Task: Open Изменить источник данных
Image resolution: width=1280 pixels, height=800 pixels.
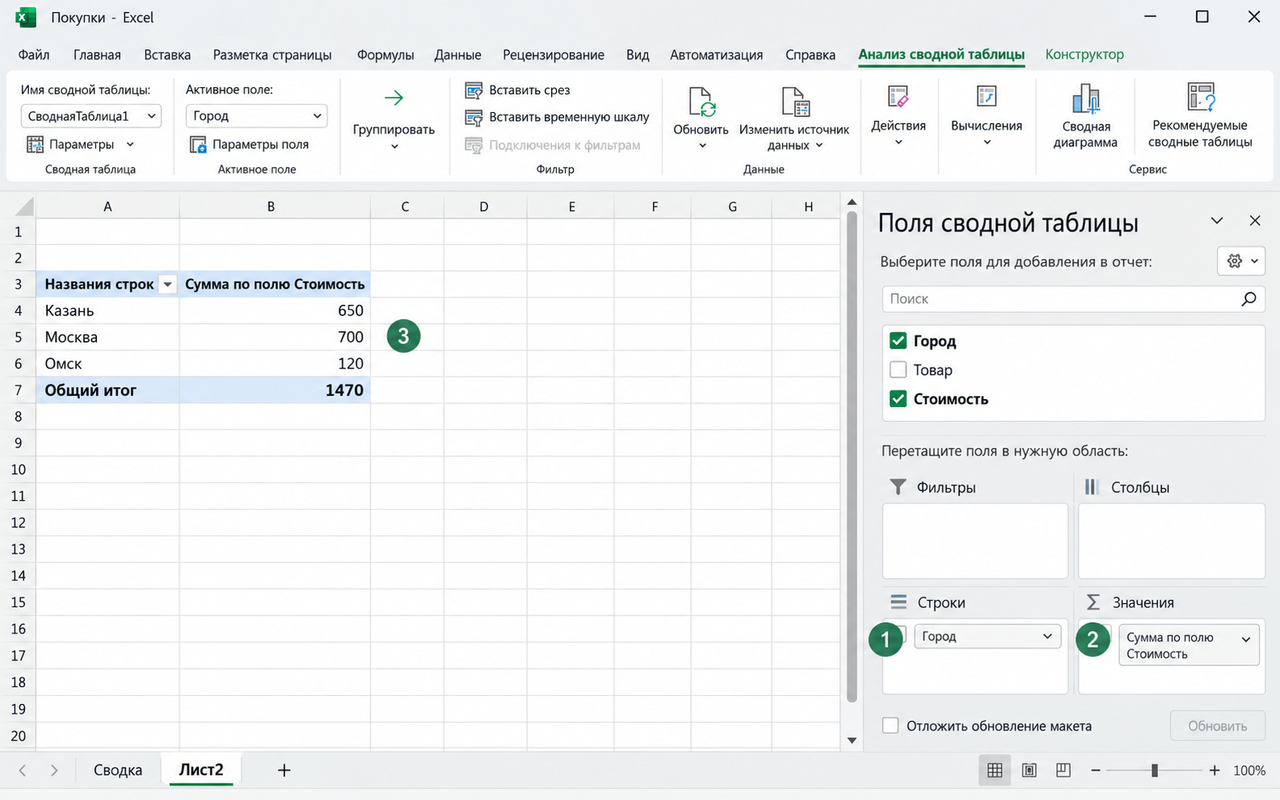Action: (794, 120)
